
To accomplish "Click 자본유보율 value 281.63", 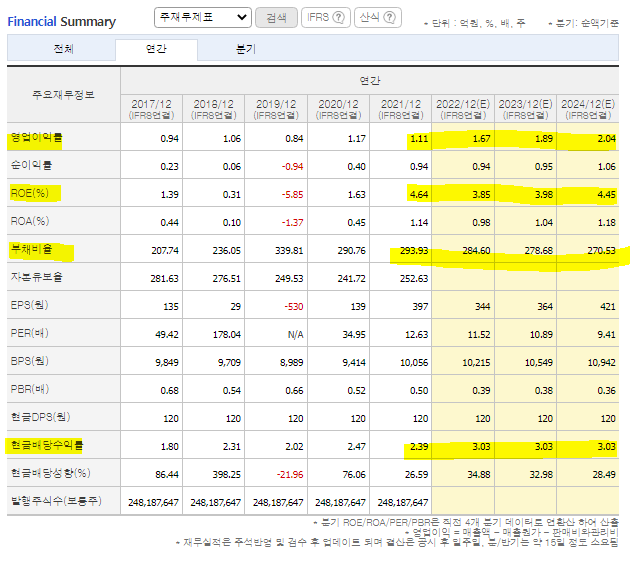I will (x=164, y=279).
